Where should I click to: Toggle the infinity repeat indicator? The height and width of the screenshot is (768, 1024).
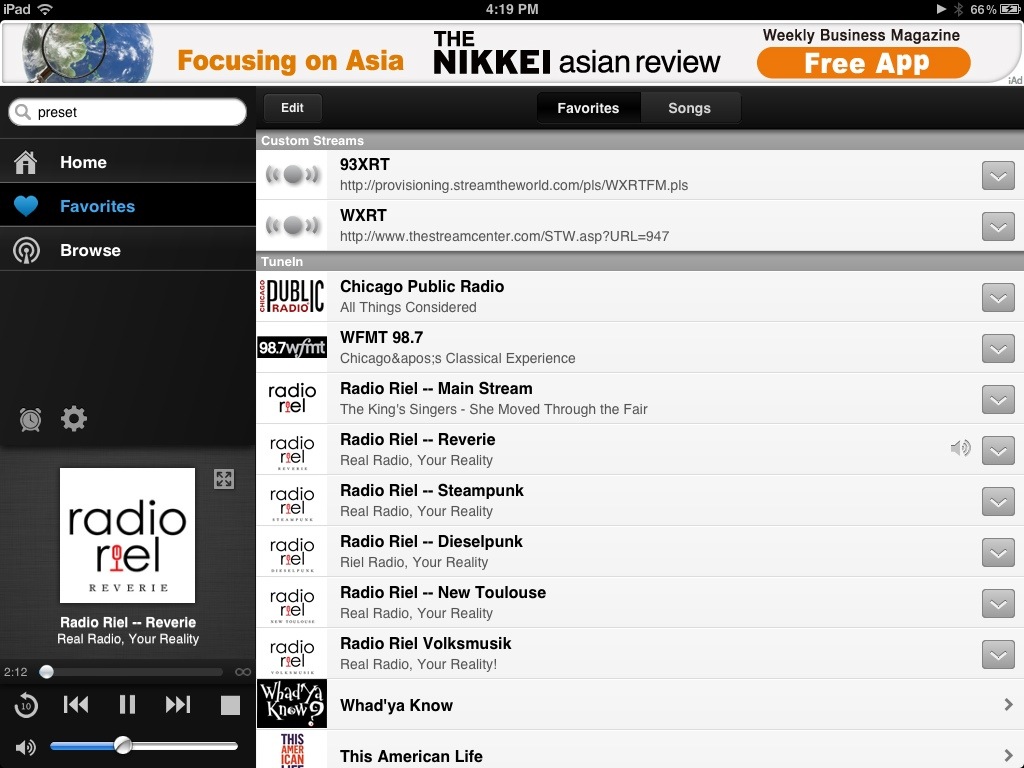[240, 672]
